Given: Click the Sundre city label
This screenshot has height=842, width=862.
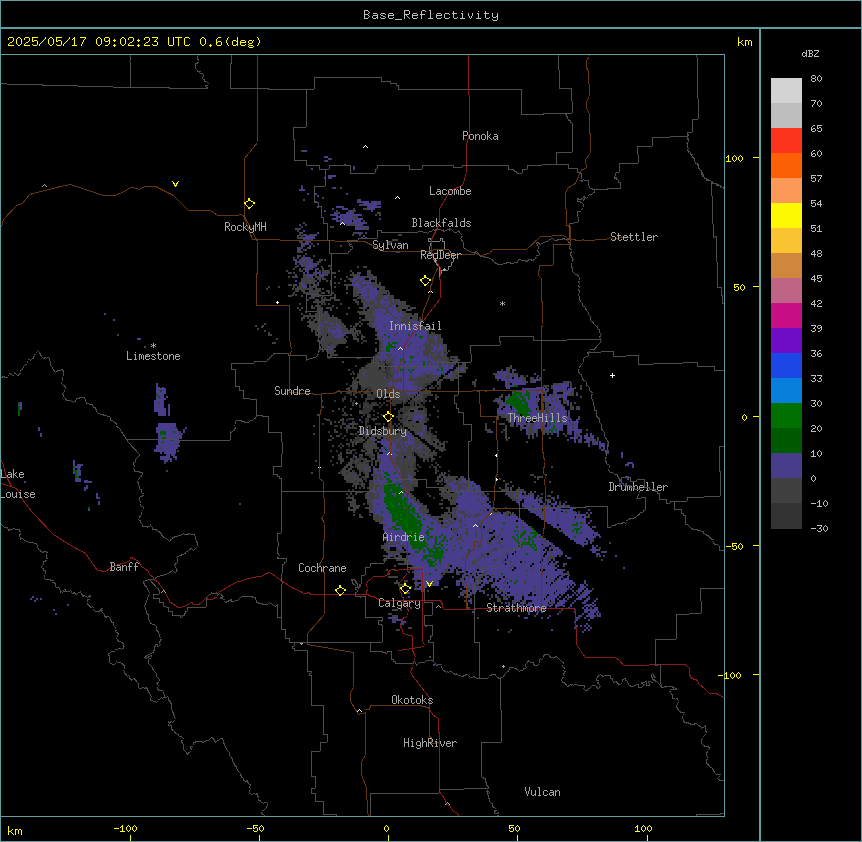Looking at the screenshot, I should tap(292, 391).
